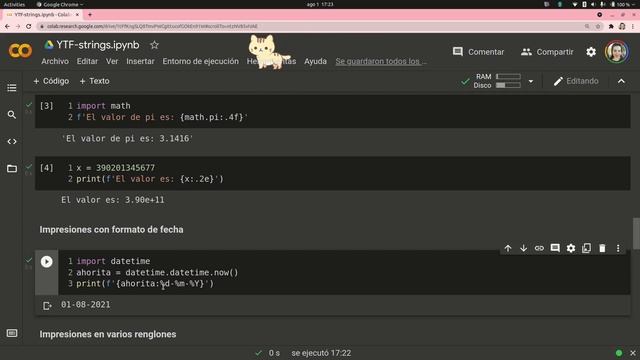Close the YTF-strings.ipynb browser tab
The width and height of the screenshot is (640, 360).
pos(77,15)
